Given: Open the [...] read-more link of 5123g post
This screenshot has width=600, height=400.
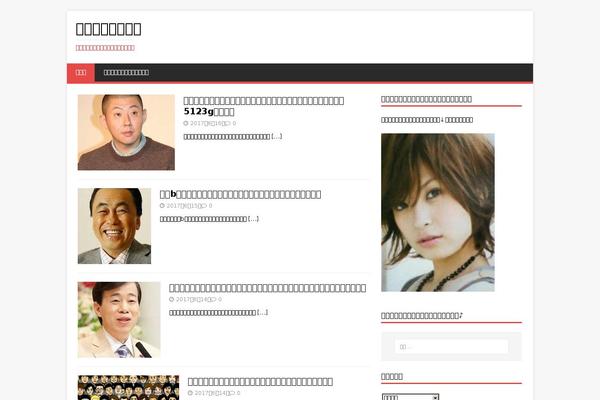Looking at the screenshot, I should coord(277,136).
